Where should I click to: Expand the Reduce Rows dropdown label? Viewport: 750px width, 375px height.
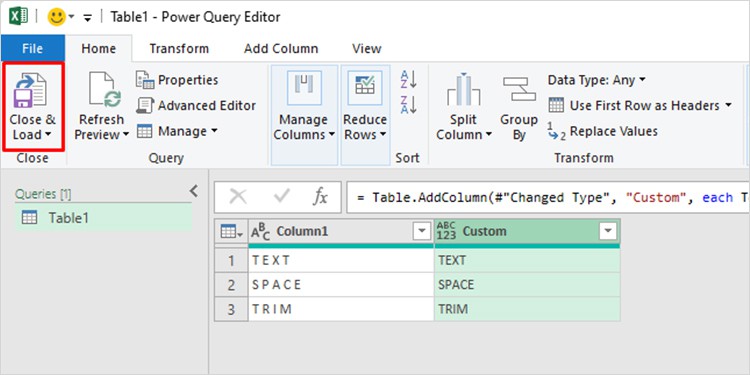365,127
